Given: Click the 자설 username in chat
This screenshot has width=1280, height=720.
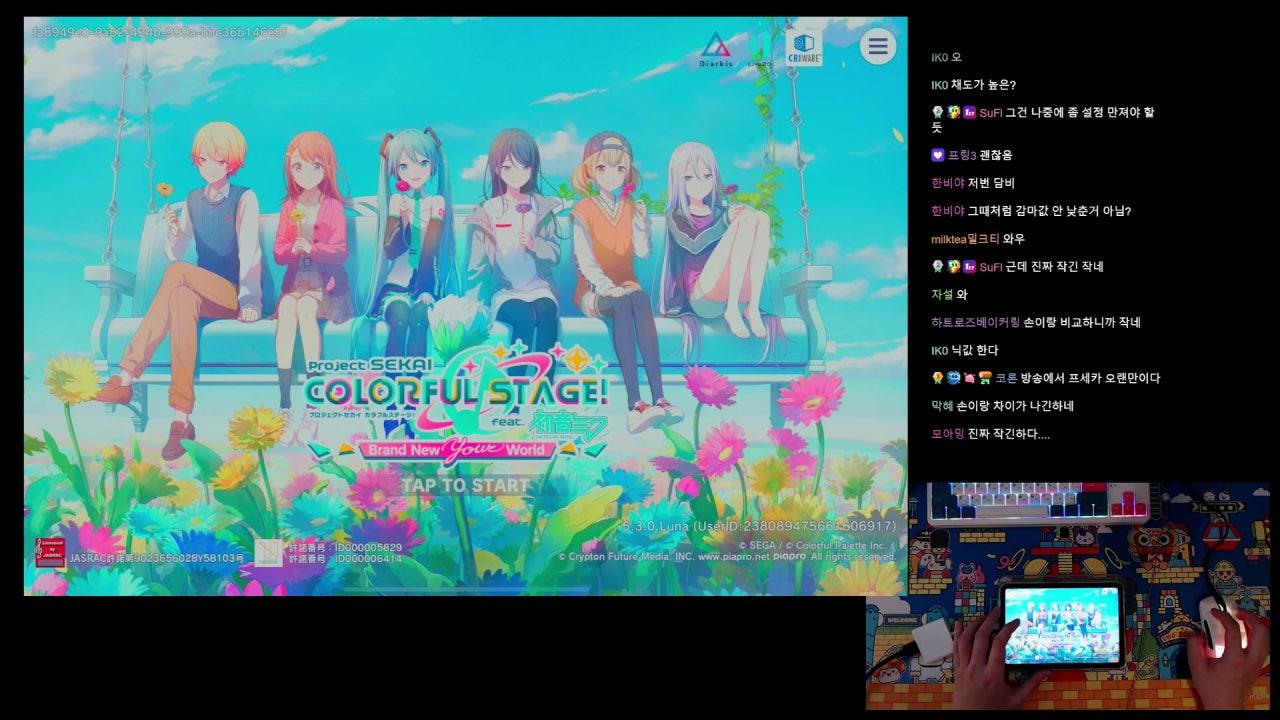Looking at the screenshot, I should tap(942, 294).
